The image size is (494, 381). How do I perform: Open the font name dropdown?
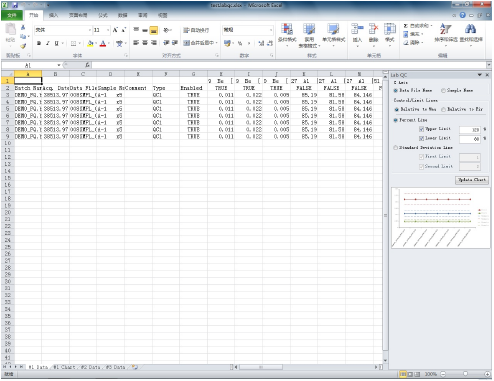click(x=90, y=30)
